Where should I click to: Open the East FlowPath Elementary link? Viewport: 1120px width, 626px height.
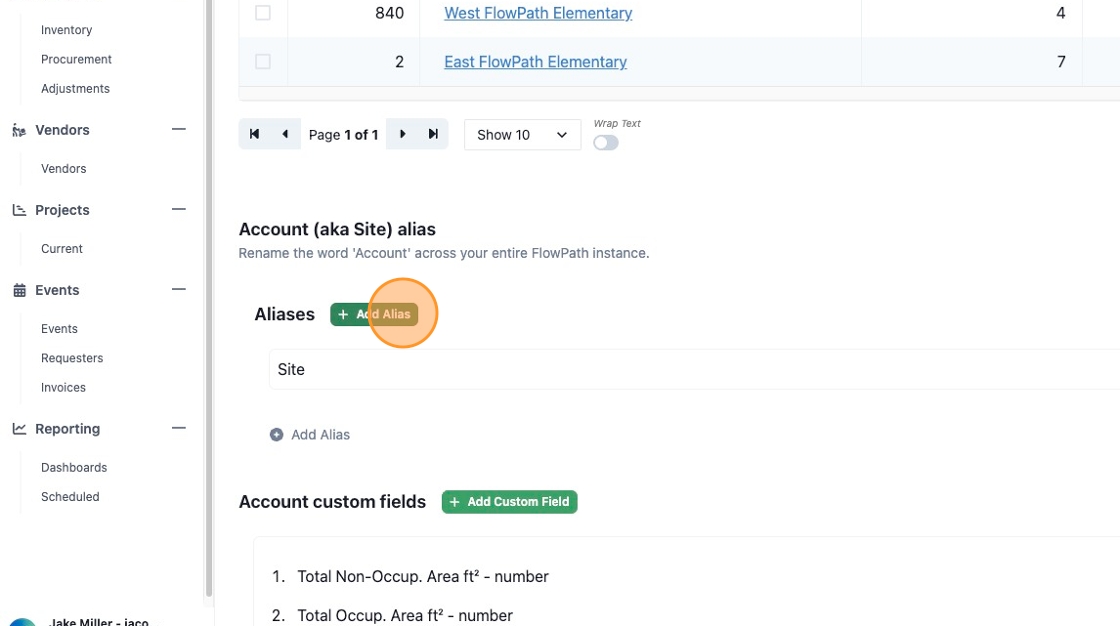click(x=536, y=62)
